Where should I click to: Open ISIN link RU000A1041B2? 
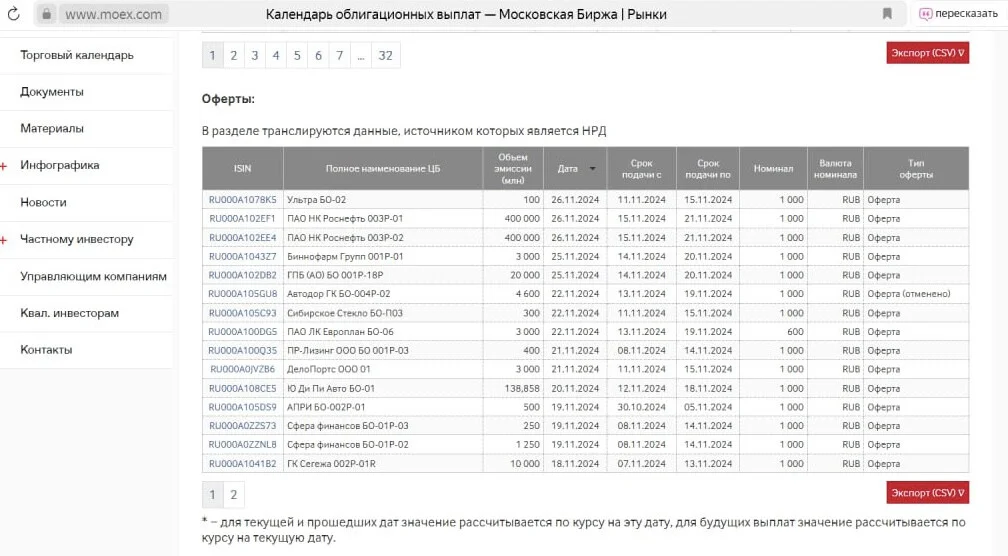[242, 463]
